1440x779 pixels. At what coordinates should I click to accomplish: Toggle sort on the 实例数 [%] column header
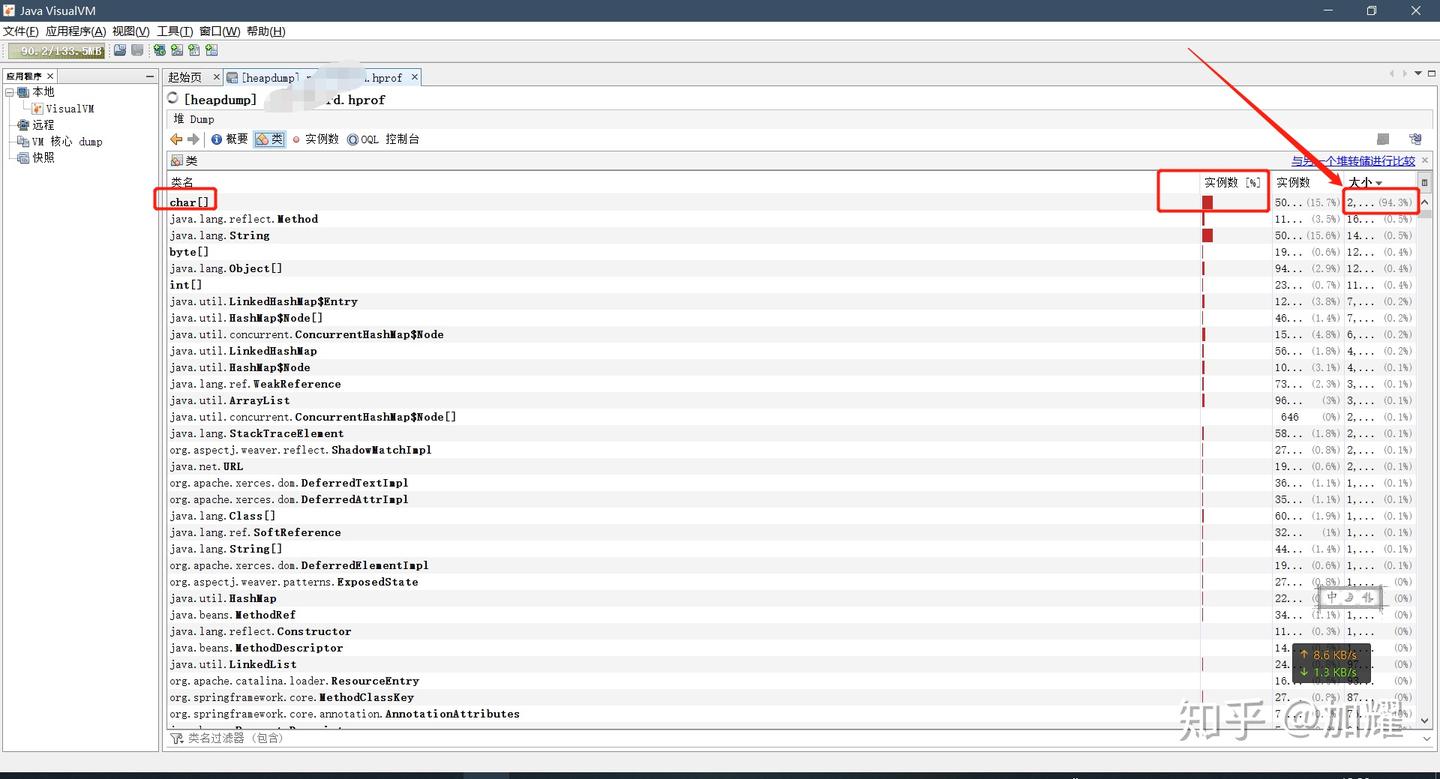click(1232, 182)
